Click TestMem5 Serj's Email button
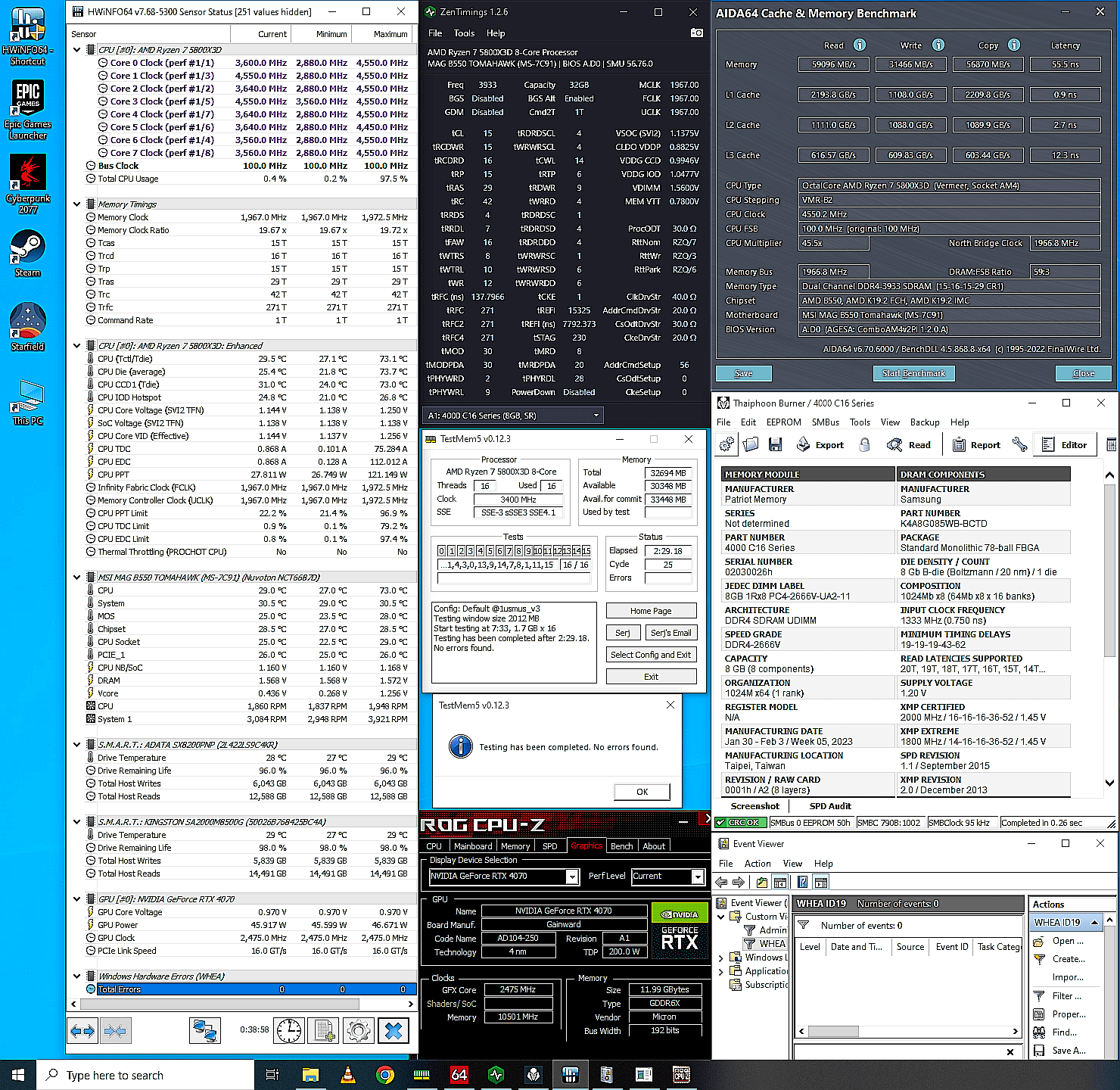The width and height of the screenshot is (1120, 1090). [670, 633]
